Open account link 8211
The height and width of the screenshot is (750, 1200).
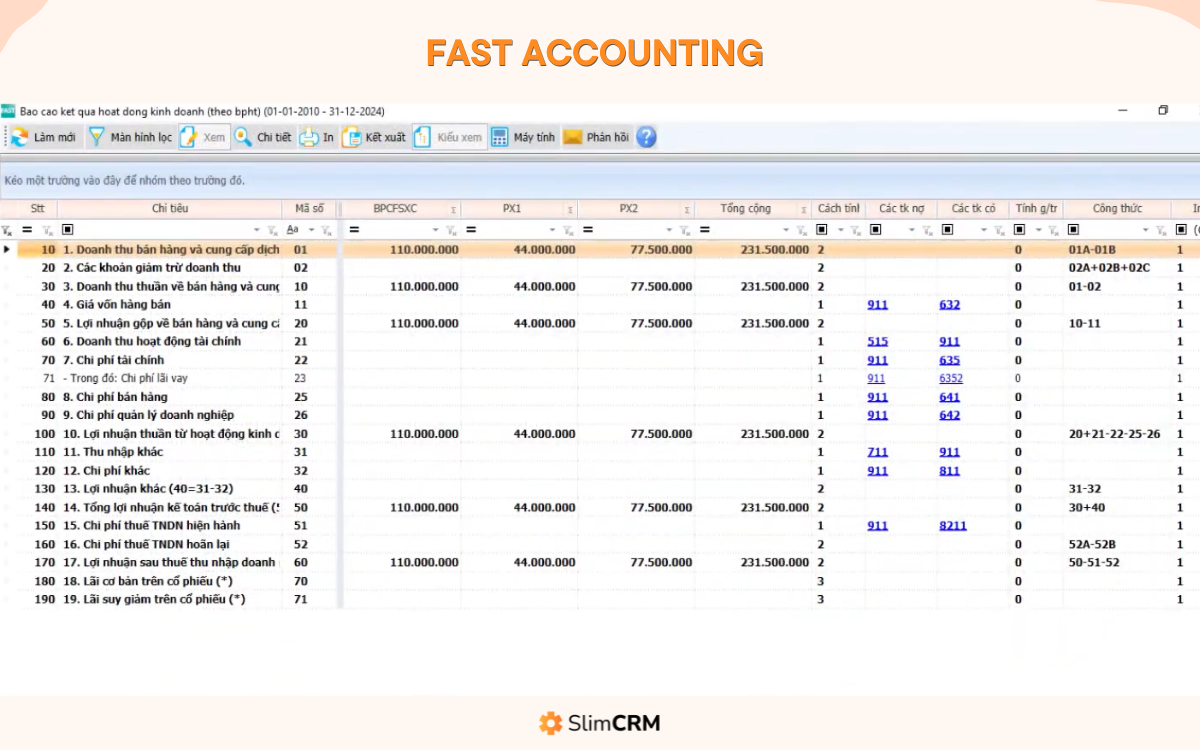(953, 526)
